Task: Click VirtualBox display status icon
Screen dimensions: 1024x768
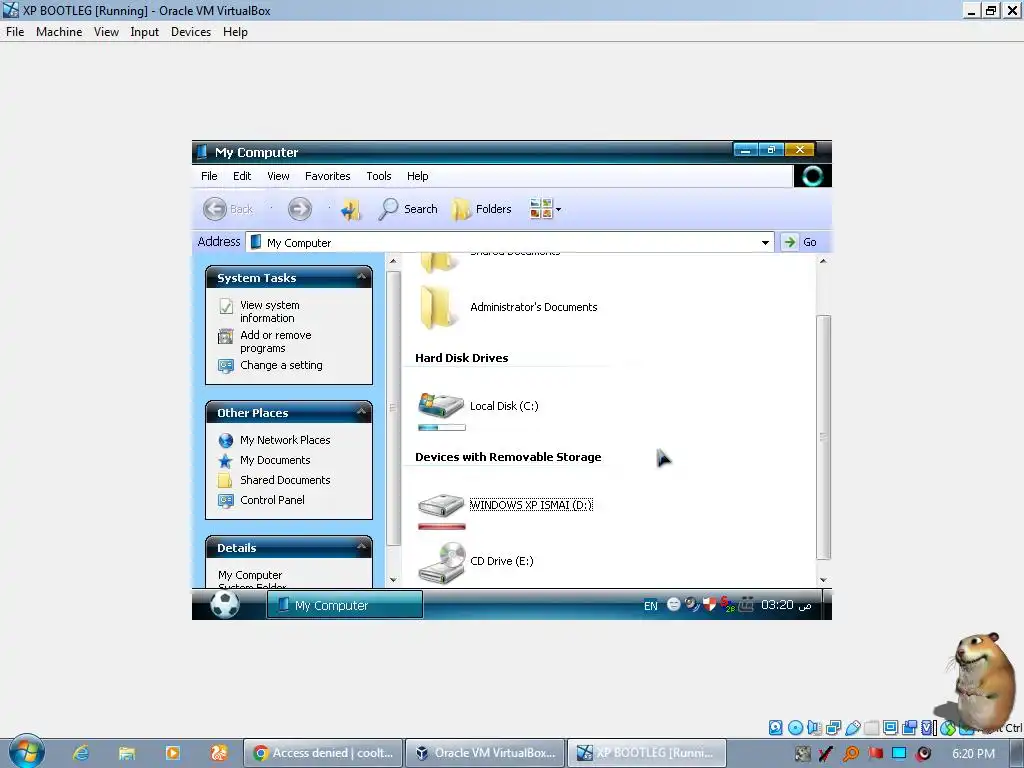Action: click(x=890, y=727)
